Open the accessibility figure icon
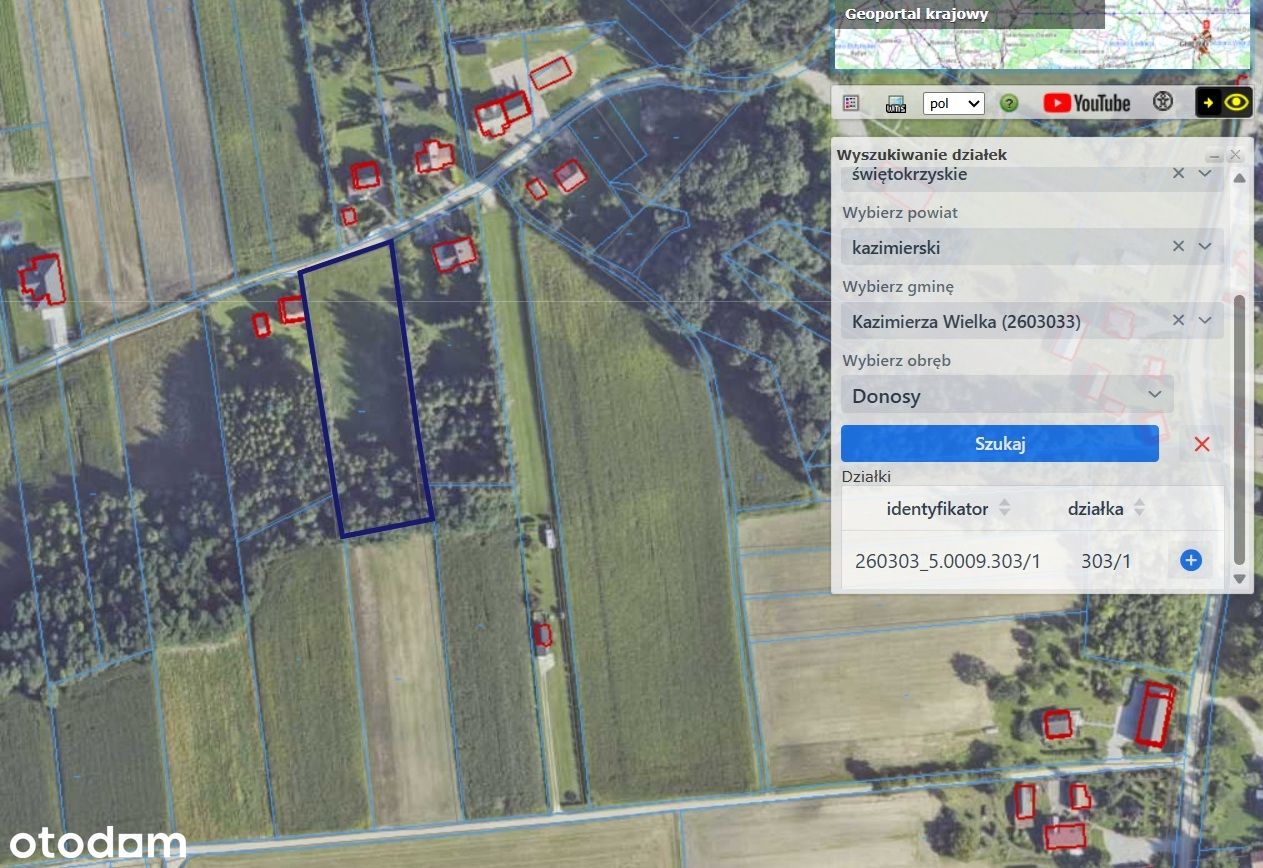 (x=1162, y=102)
